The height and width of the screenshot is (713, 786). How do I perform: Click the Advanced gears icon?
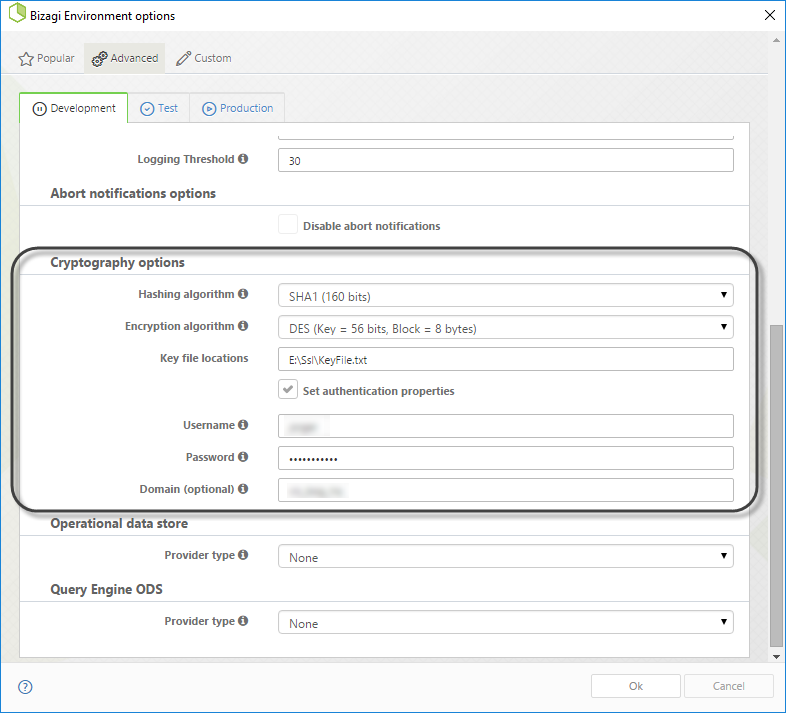point(99,59)
